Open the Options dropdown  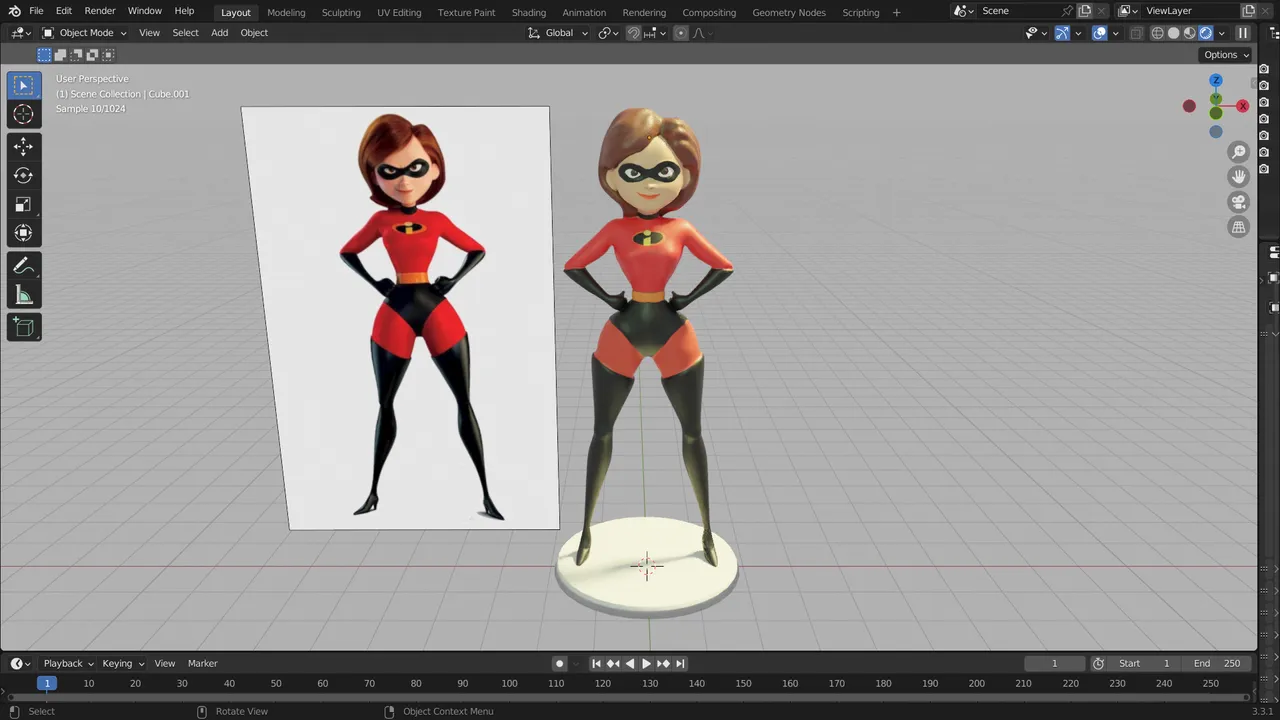click(x=1226, y=55)
